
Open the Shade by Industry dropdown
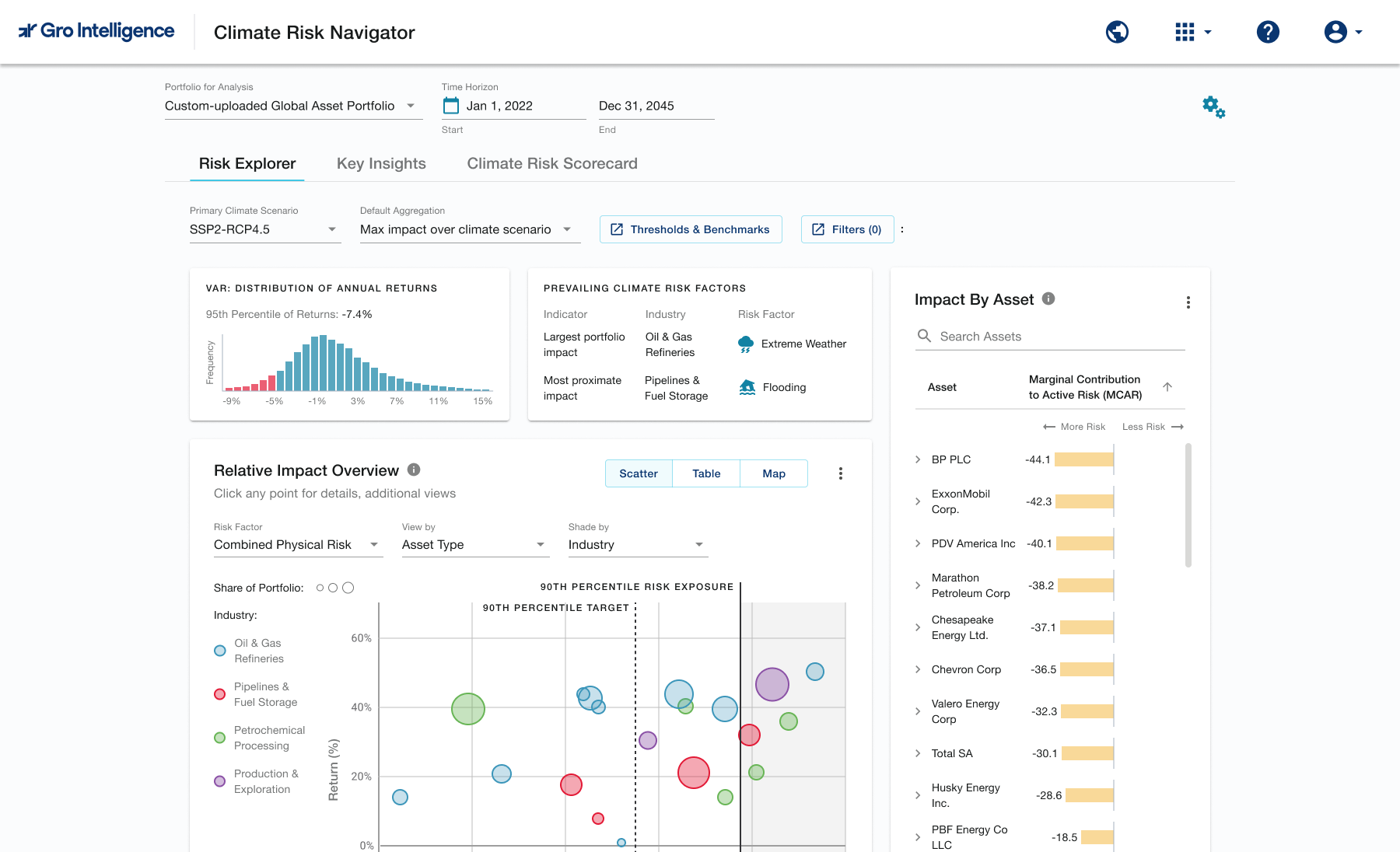[638, 545]
